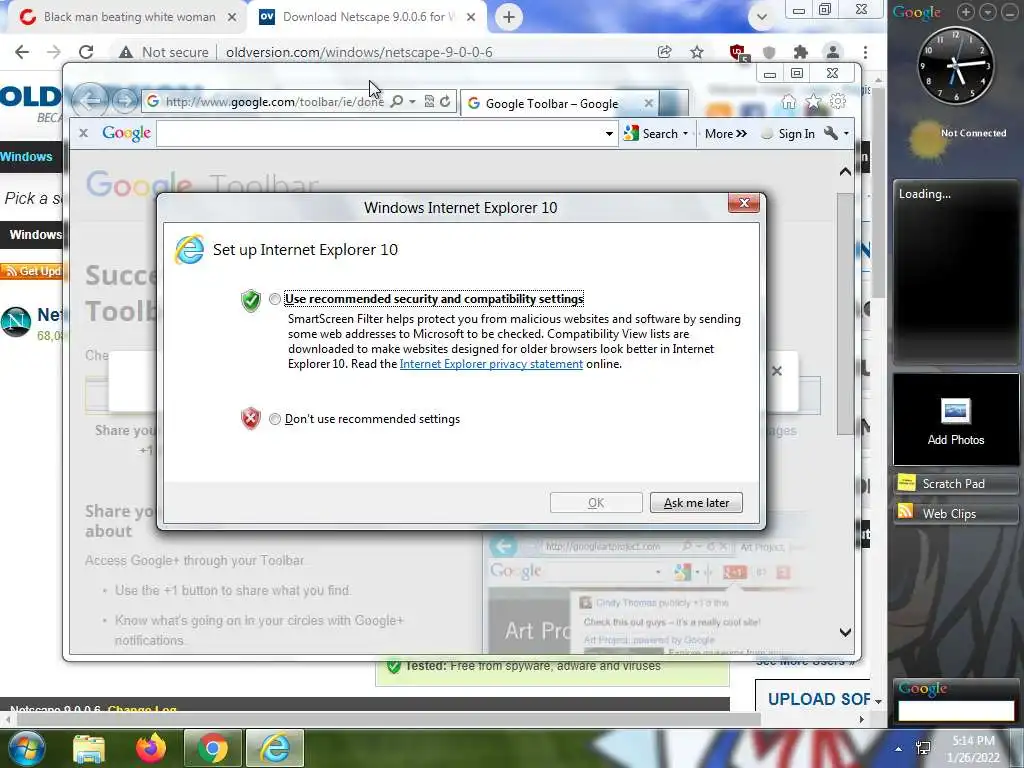This screenshot has width=1024, height=768.
Task: Click the IE page scrollbar down arrow
Action: [x=845, y=632]
